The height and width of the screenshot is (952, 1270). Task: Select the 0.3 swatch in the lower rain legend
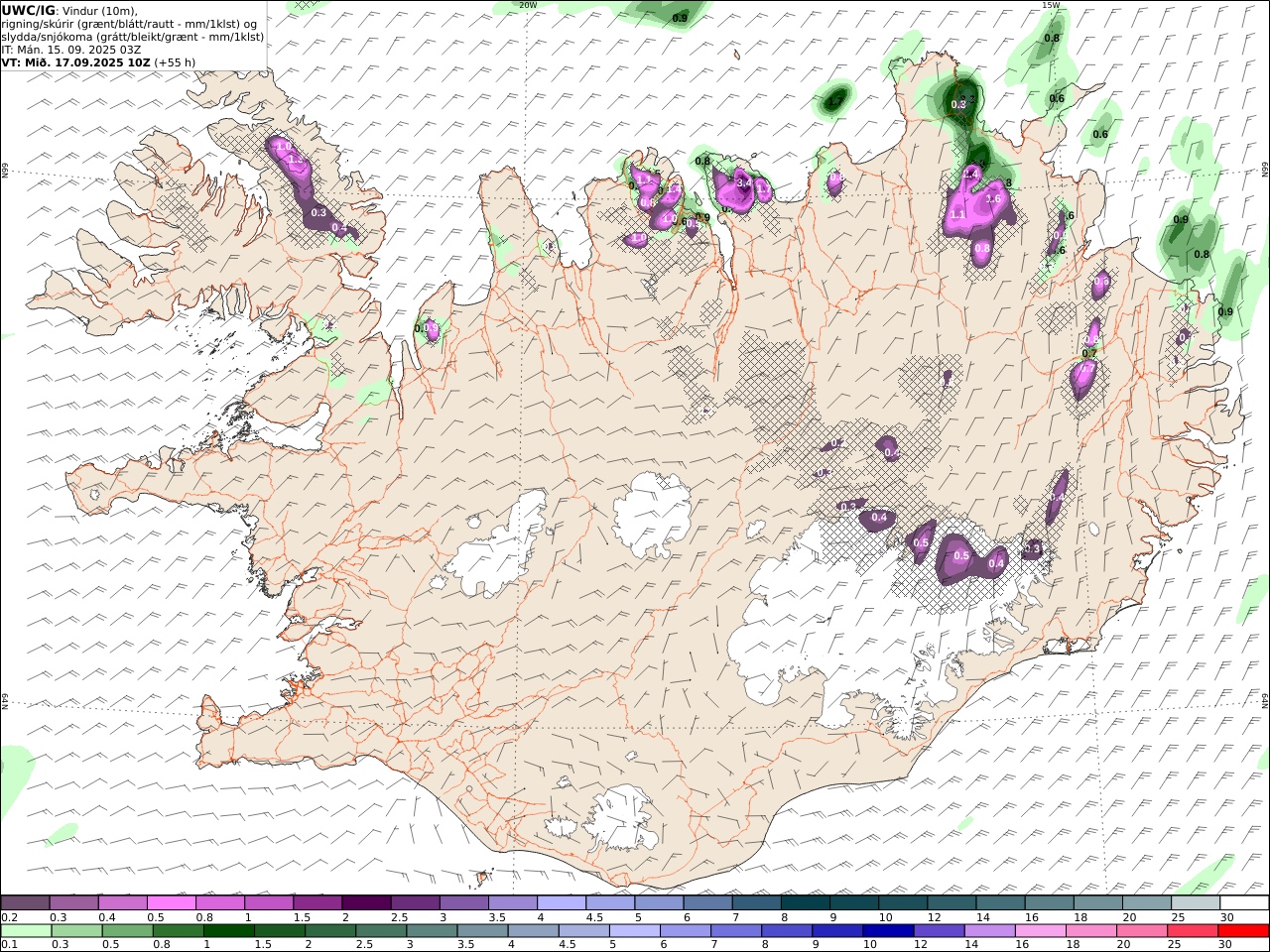[76, 931]
